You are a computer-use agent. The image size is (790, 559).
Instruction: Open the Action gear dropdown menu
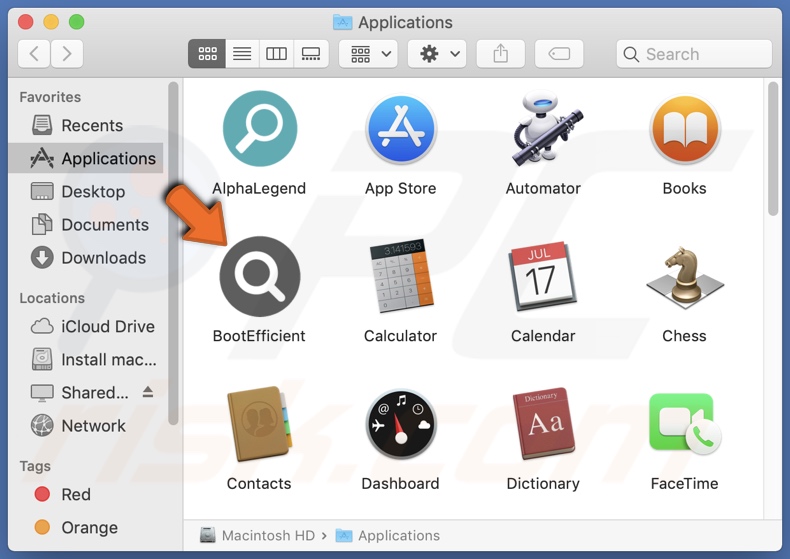(437, 54)
